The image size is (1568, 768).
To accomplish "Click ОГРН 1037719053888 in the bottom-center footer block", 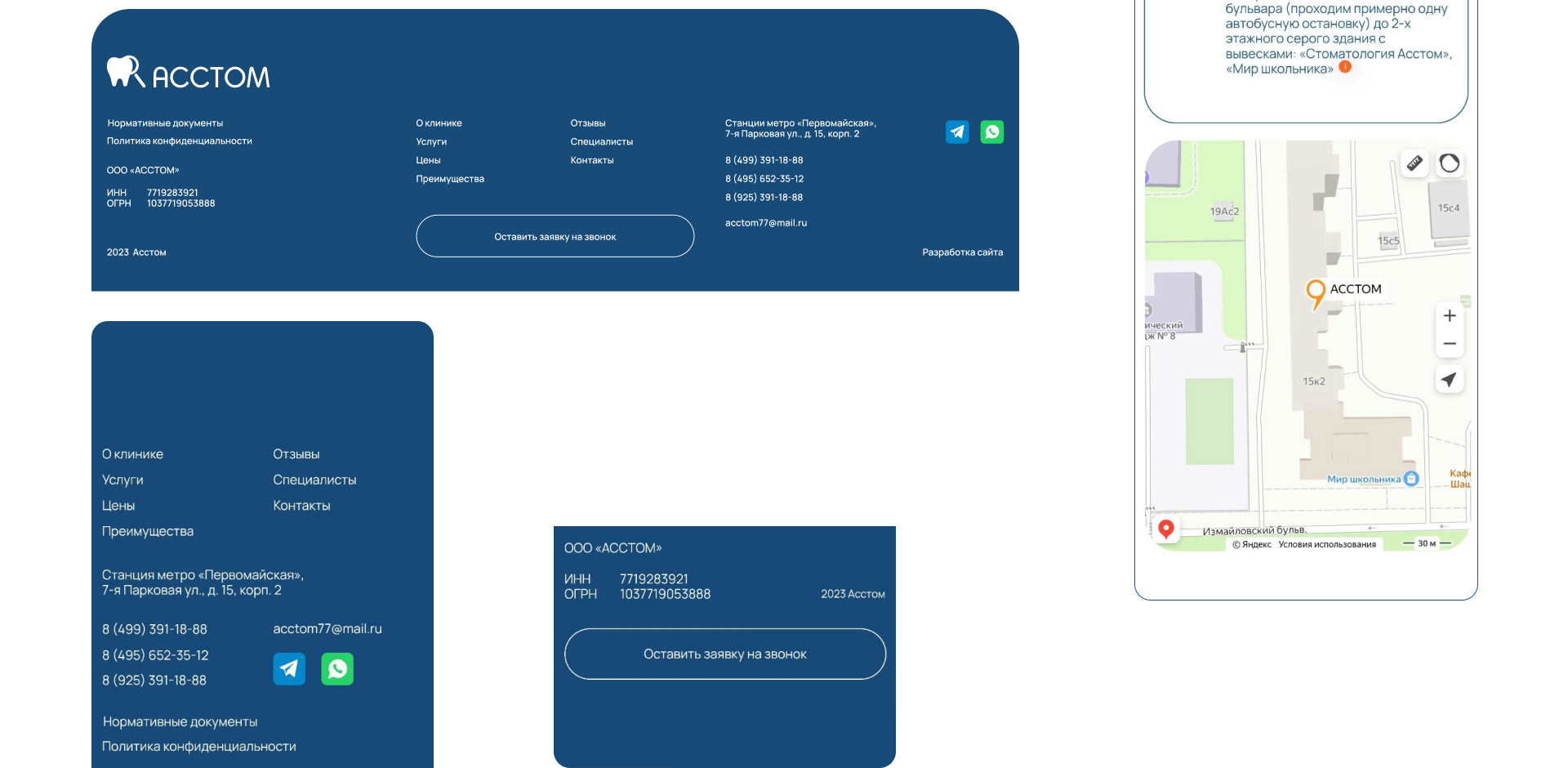I will point(665,594).
